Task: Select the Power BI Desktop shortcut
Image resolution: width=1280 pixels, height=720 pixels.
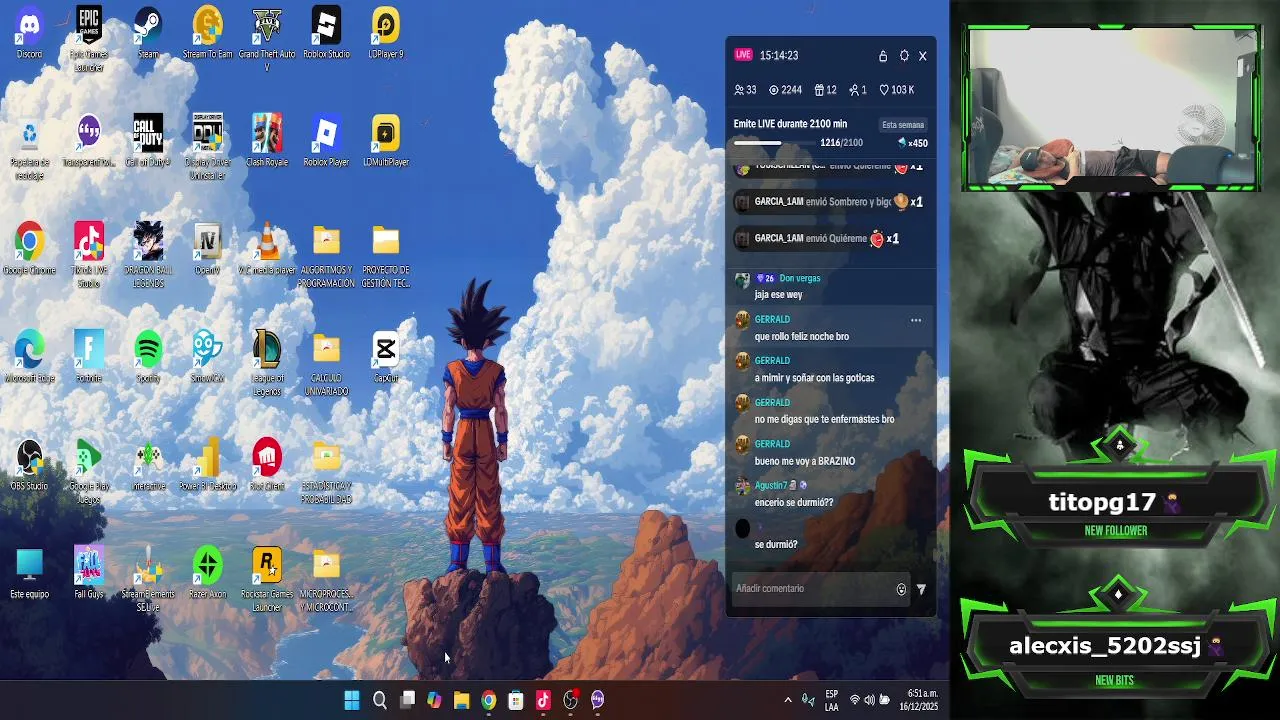Action: click(x=207, y=465)
